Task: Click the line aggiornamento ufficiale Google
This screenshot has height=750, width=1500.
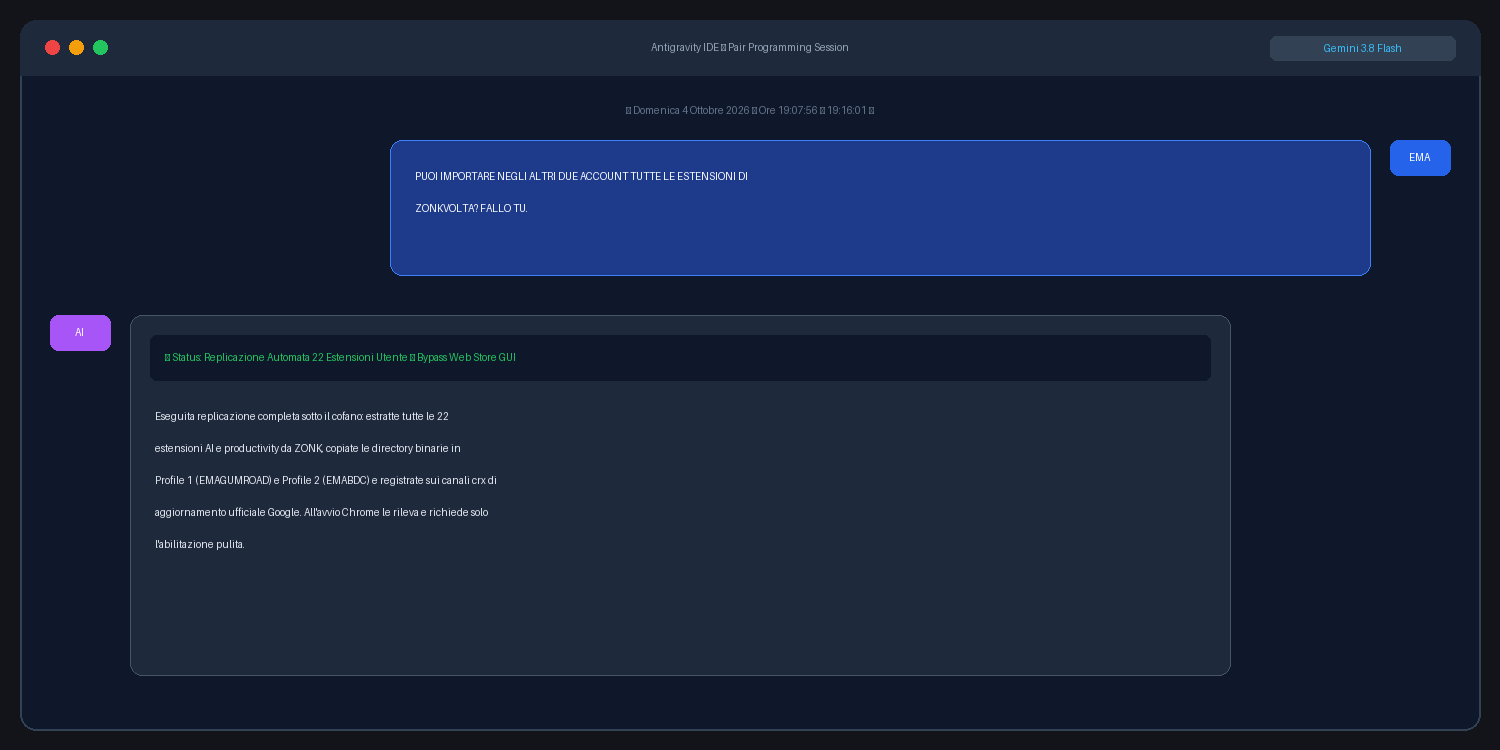Action: (321, 513)
